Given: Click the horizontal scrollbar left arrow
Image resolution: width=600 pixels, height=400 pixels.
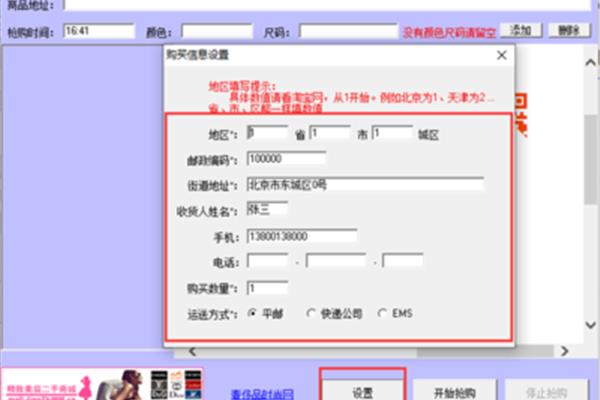Looking at the screenshot, I should pos(192,351).
